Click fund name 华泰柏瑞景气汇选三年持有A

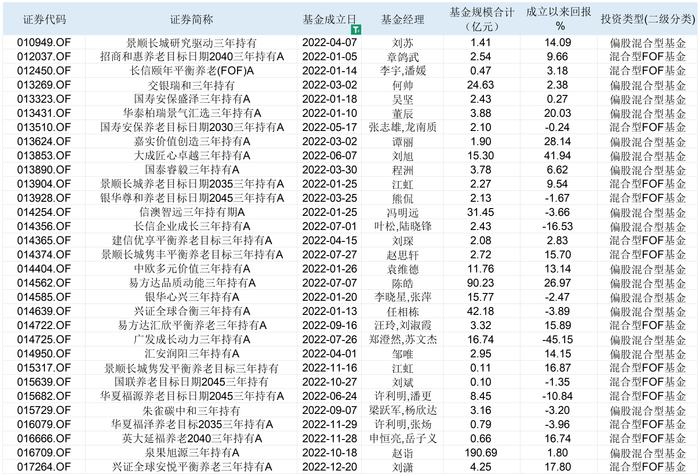(x=192, y=113)
